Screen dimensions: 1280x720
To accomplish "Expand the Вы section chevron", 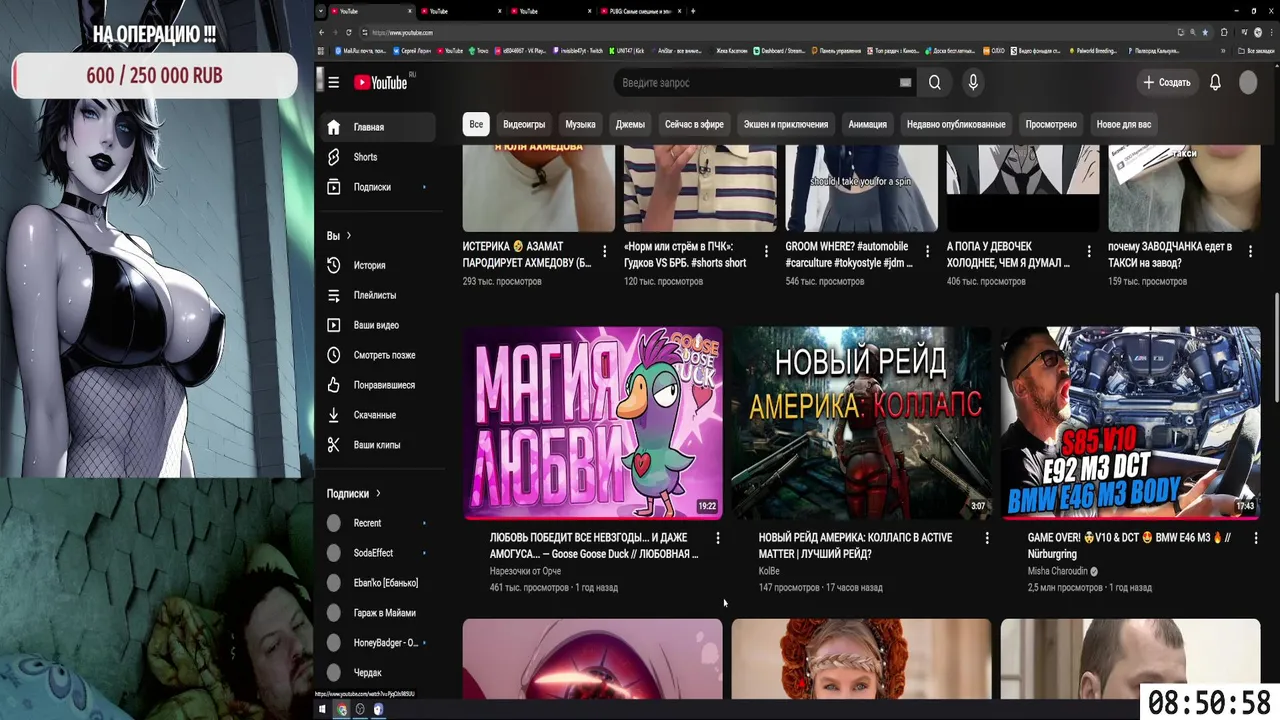I will point(348,236).
